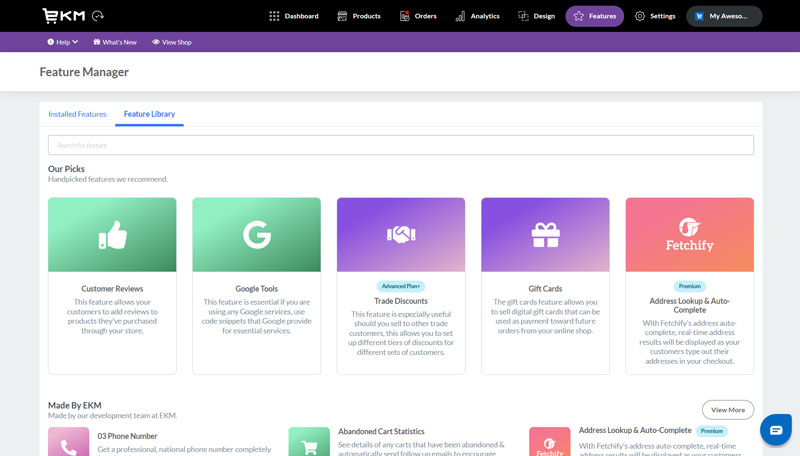Click the shop cart icon in My Aweso...
Viewport: 800px width, 456px height.
pyautogui.click(x=699, y=16)
